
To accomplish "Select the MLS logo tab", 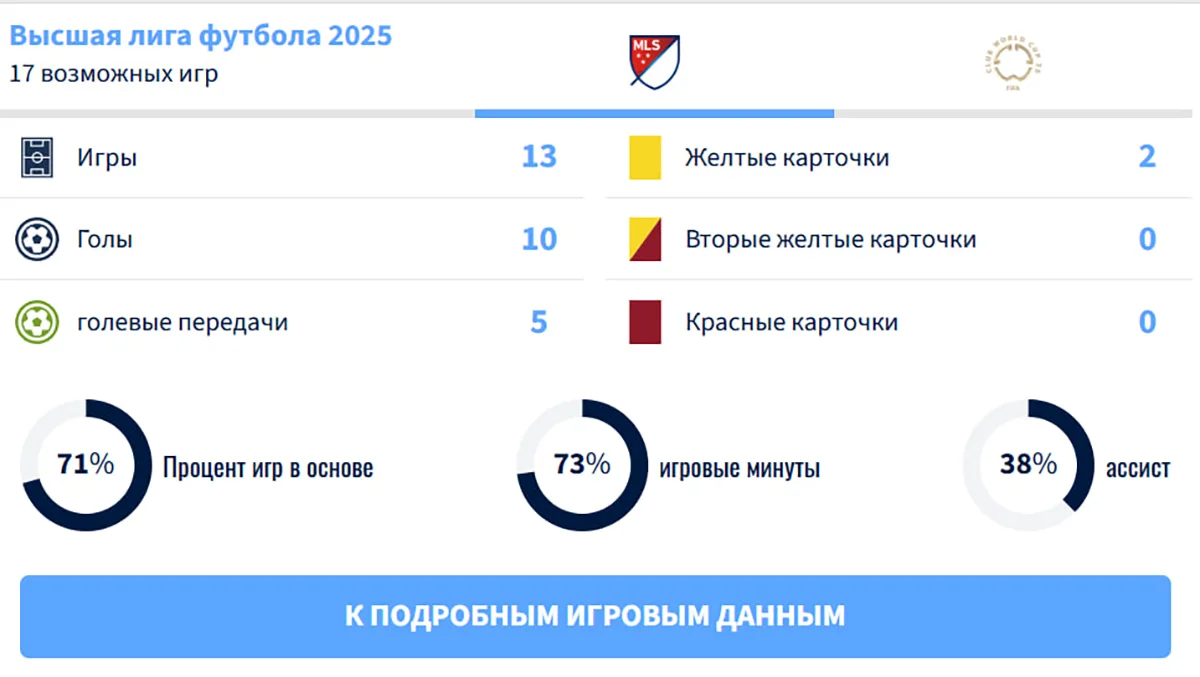I will tap(655, 60).
